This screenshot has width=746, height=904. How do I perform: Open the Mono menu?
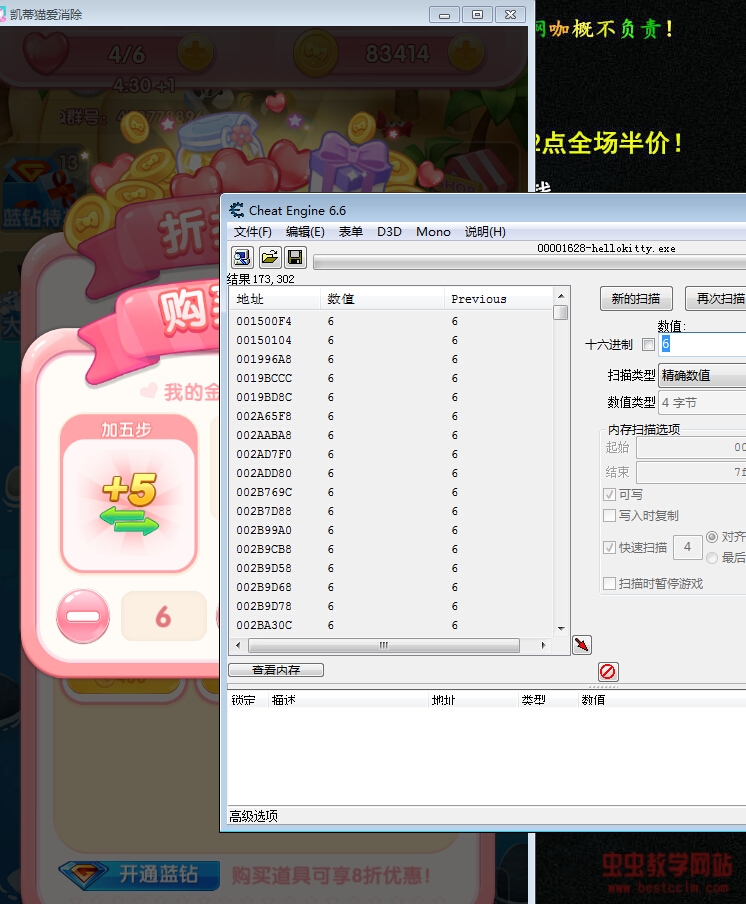434,232
